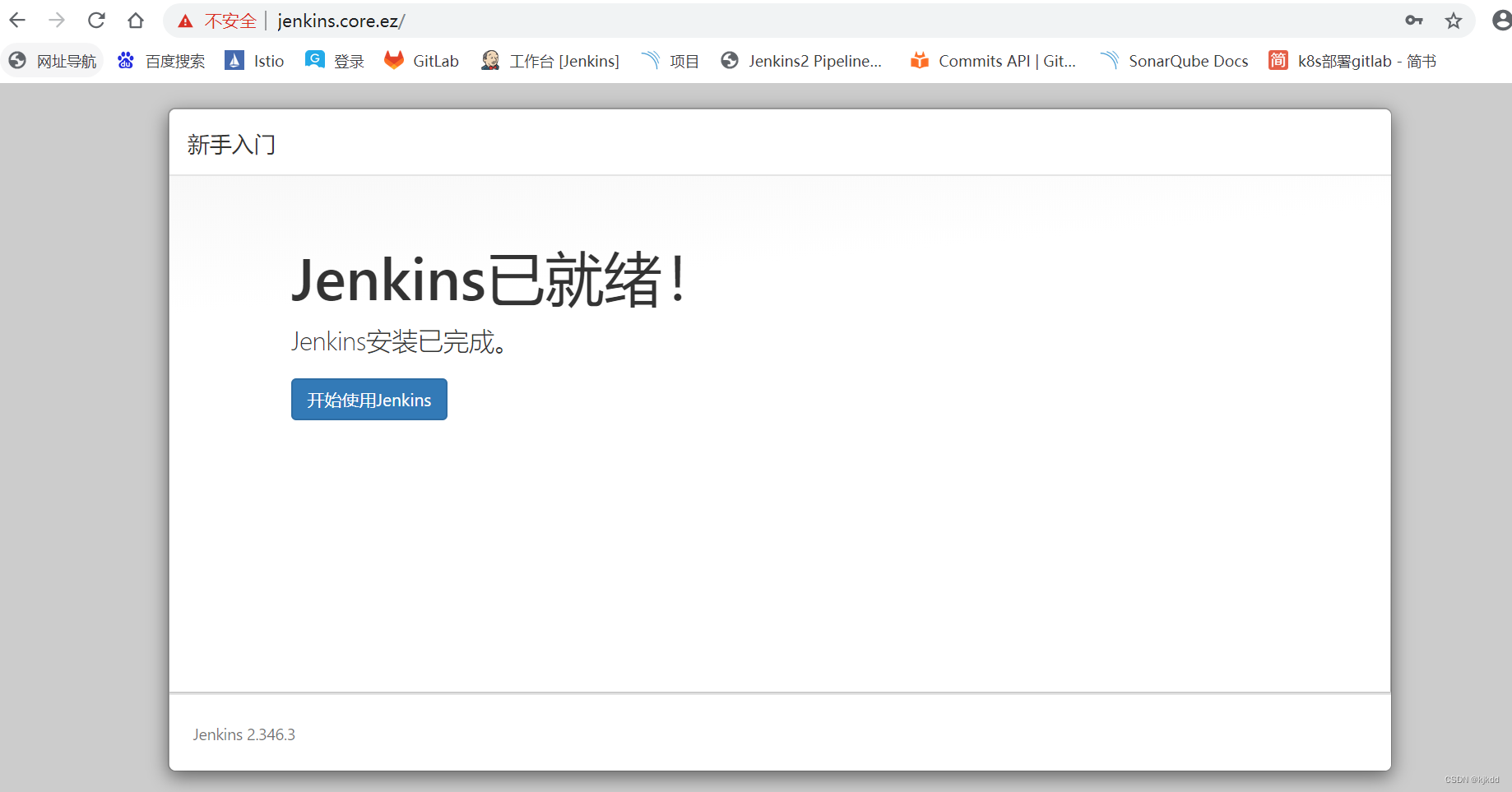The width and height of the screenshot is (1512, 792).
Task: Open the SonarQube Docs bookmark
Action: pyautogui.click(x=1175, y=61)
